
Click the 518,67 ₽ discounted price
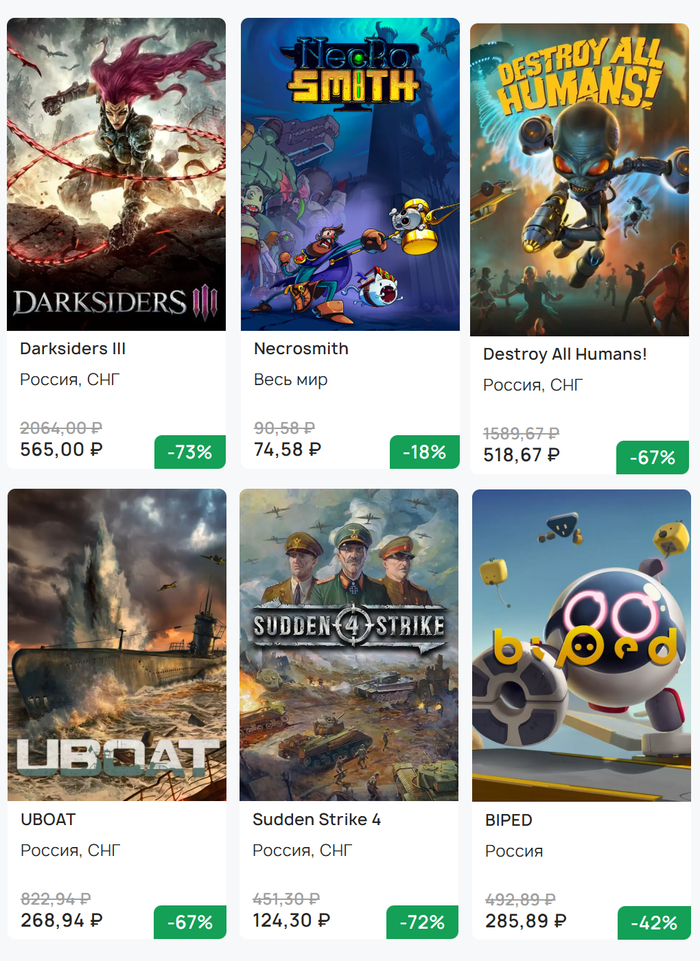point(521,455)
